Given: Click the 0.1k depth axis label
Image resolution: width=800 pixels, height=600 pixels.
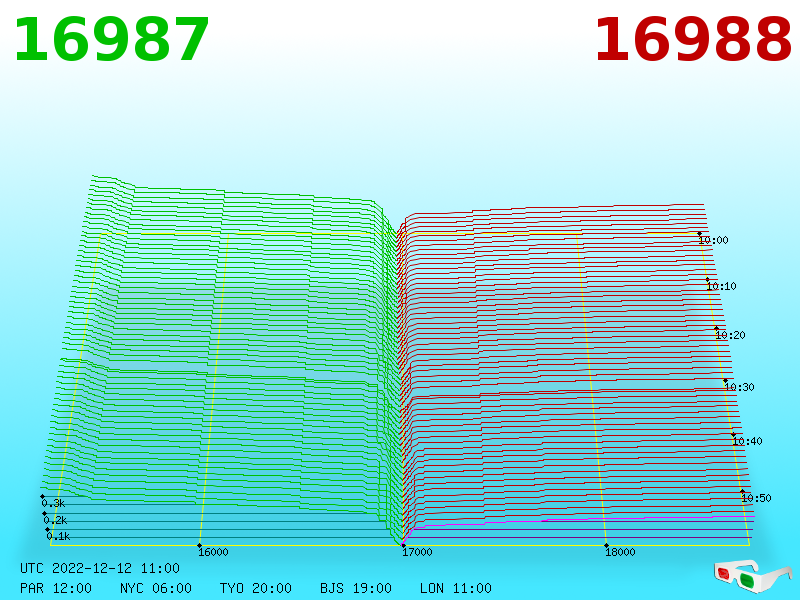Looking at the screenshot, I should [58, 536].
